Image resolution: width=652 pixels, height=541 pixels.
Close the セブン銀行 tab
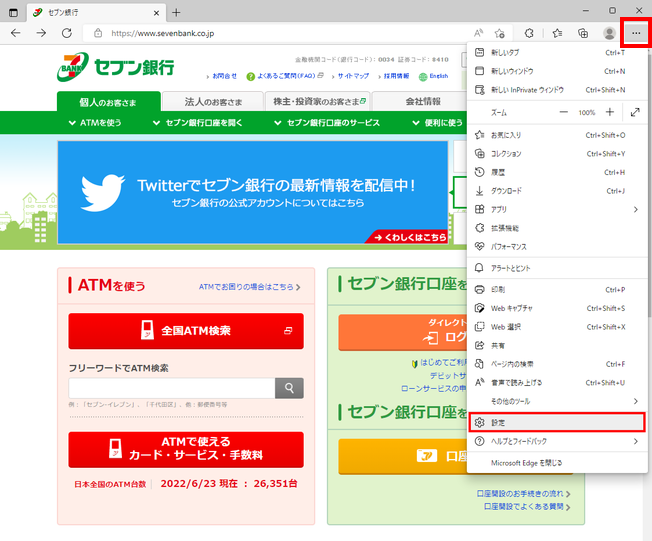point(156,13)
